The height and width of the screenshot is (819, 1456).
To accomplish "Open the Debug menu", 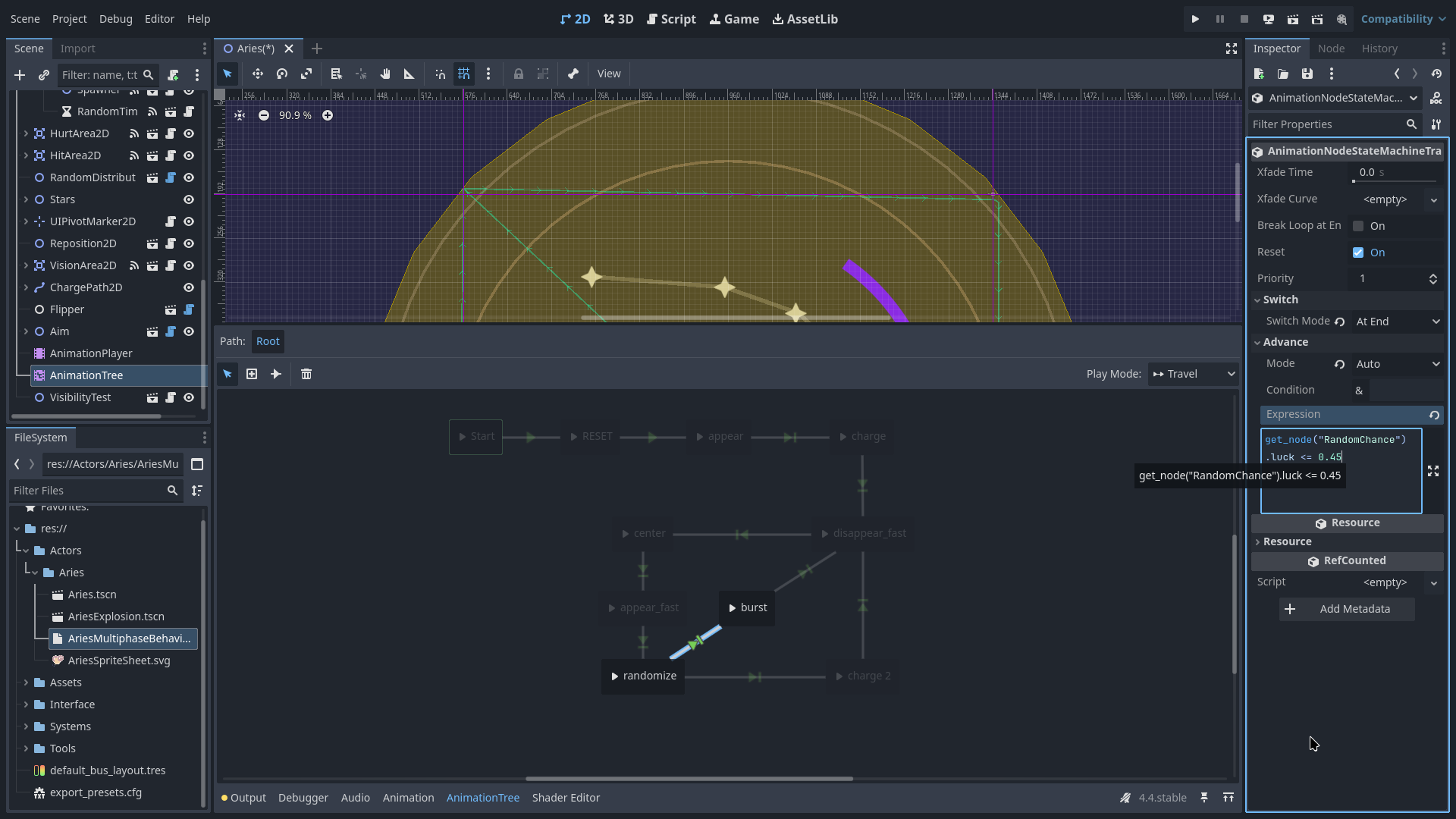I will click(x=115, y=19).
